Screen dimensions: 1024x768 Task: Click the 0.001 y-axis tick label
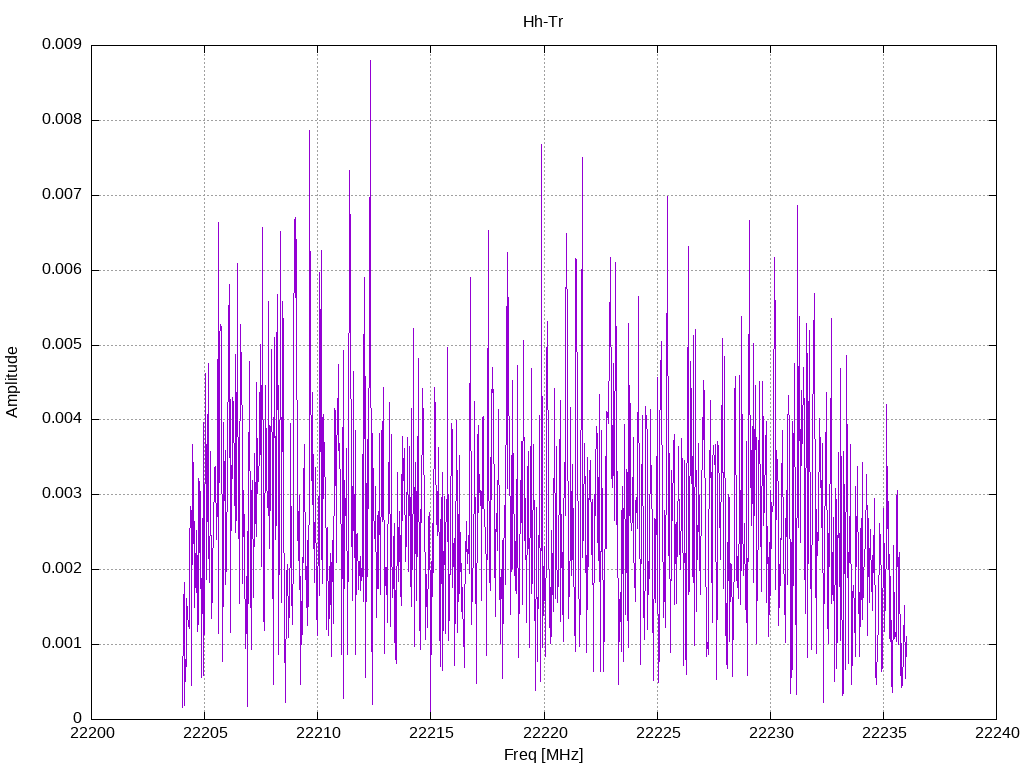coord(62,644)
